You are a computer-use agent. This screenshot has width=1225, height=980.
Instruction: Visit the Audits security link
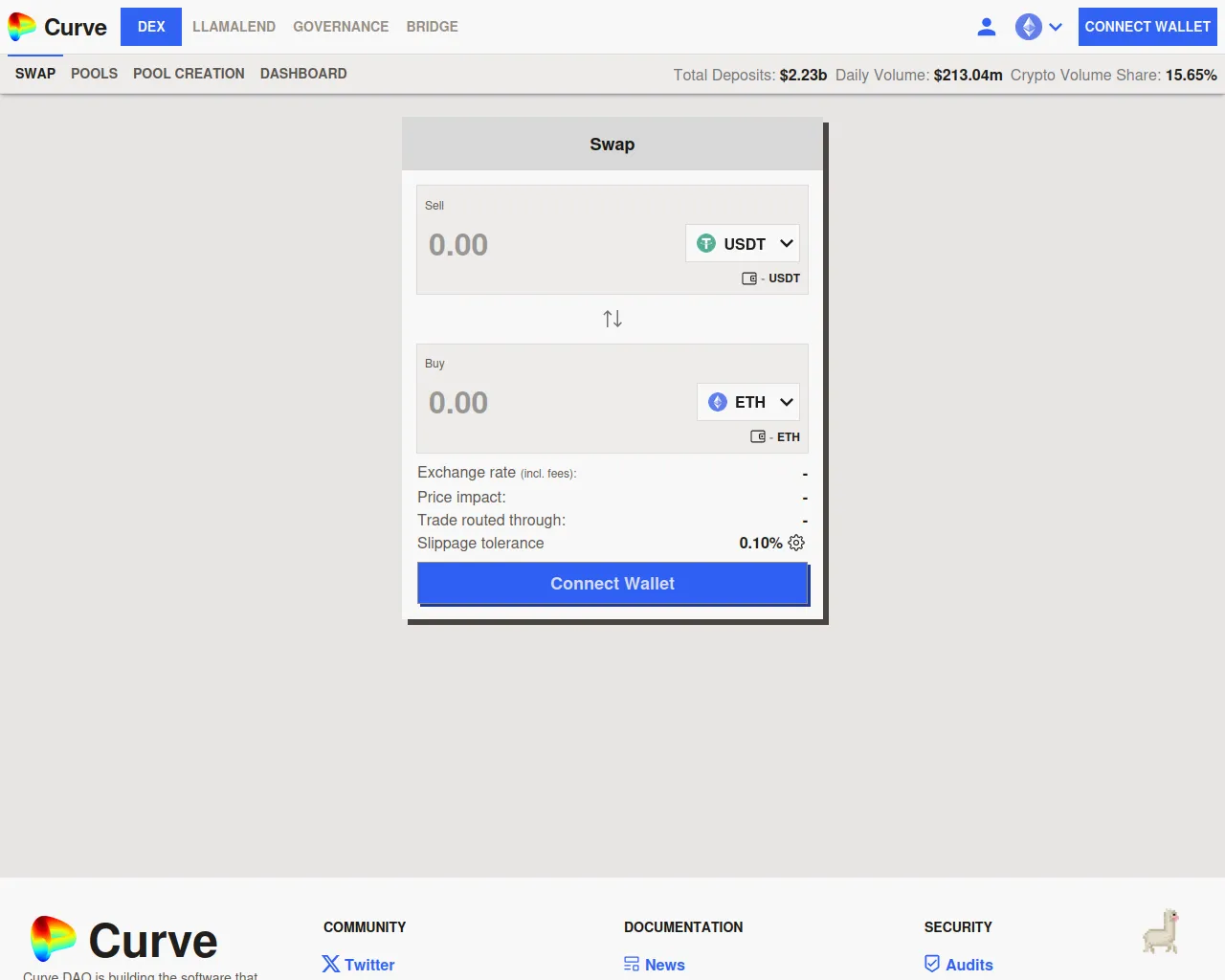point(959,965)
